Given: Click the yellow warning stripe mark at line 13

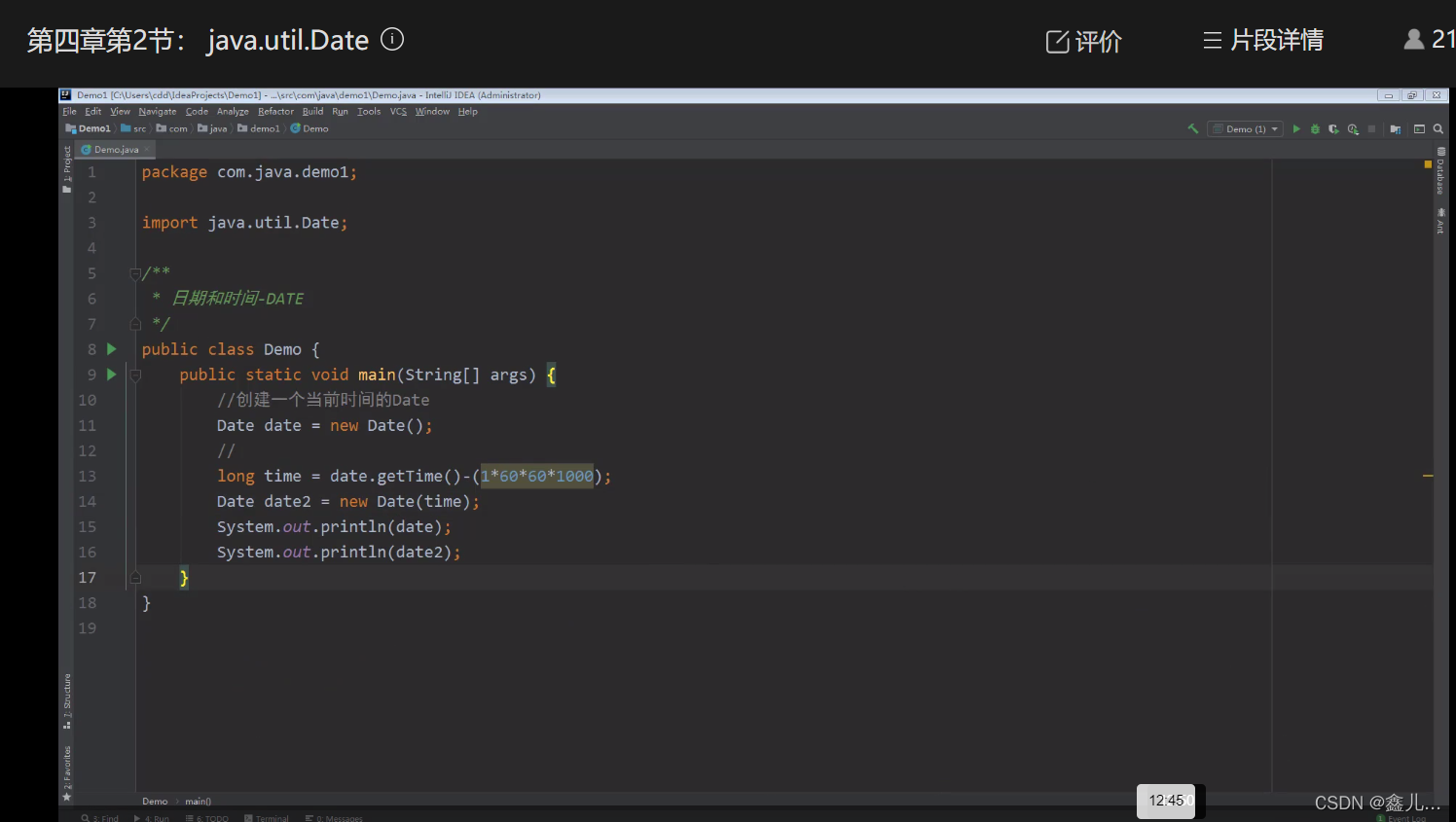Looking at the screenshot, I should tap(1428, 476).
